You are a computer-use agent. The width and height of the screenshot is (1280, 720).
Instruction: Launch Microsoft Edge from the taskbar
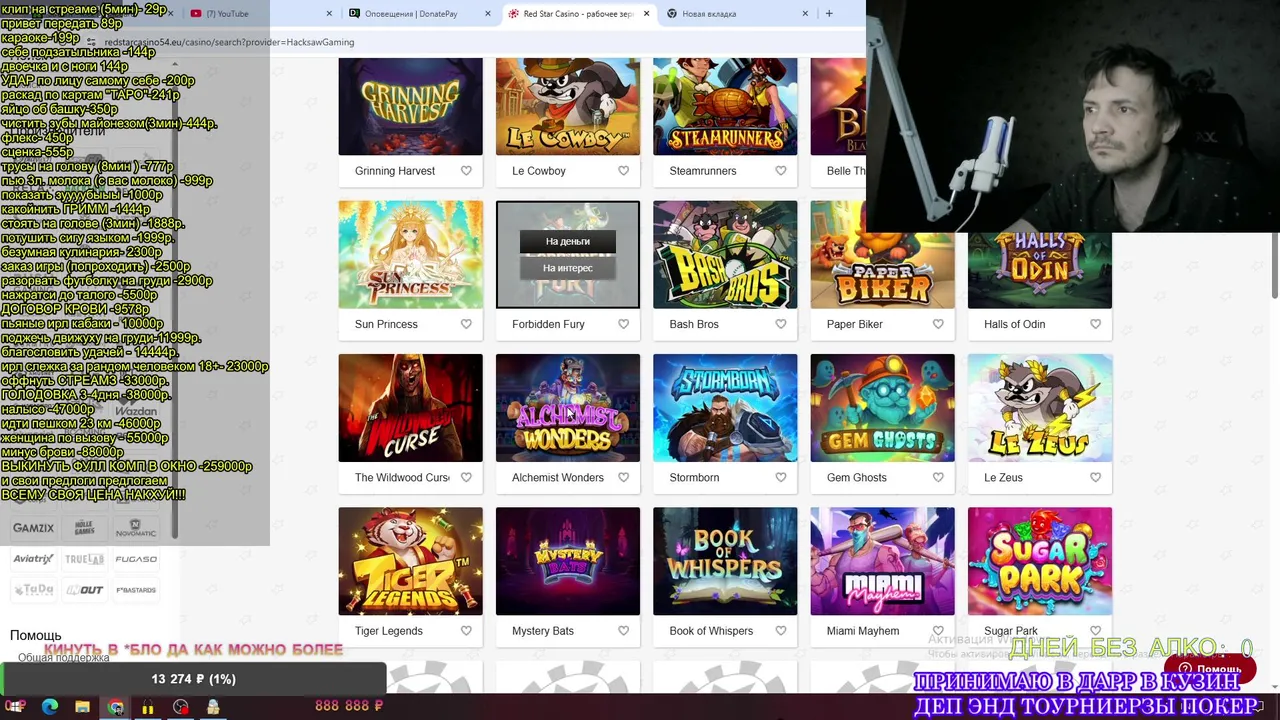pyautogui.click(x=49, y=707)
